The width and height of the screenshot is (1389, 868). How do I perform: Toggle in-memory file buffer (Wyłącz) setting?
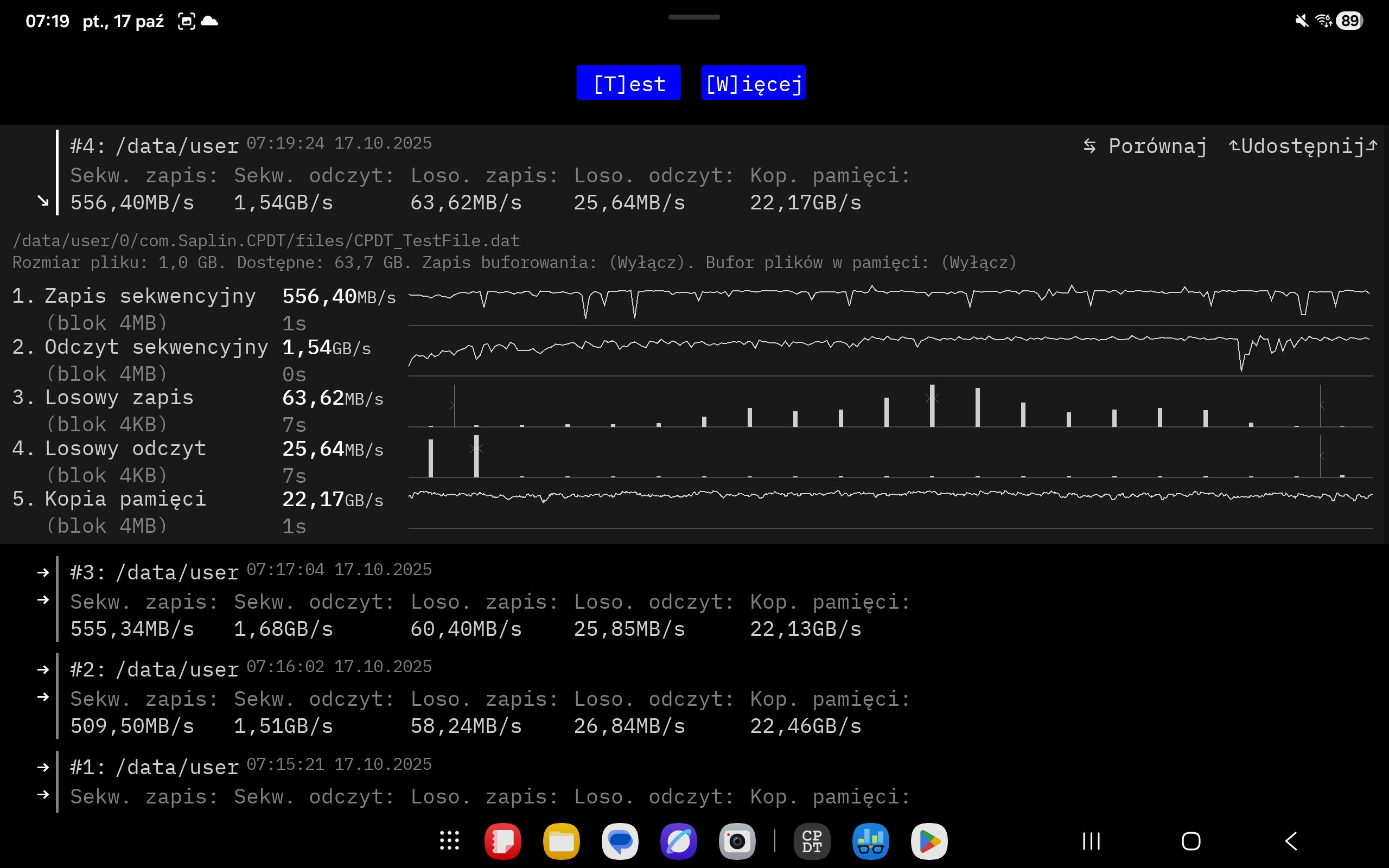979,263
